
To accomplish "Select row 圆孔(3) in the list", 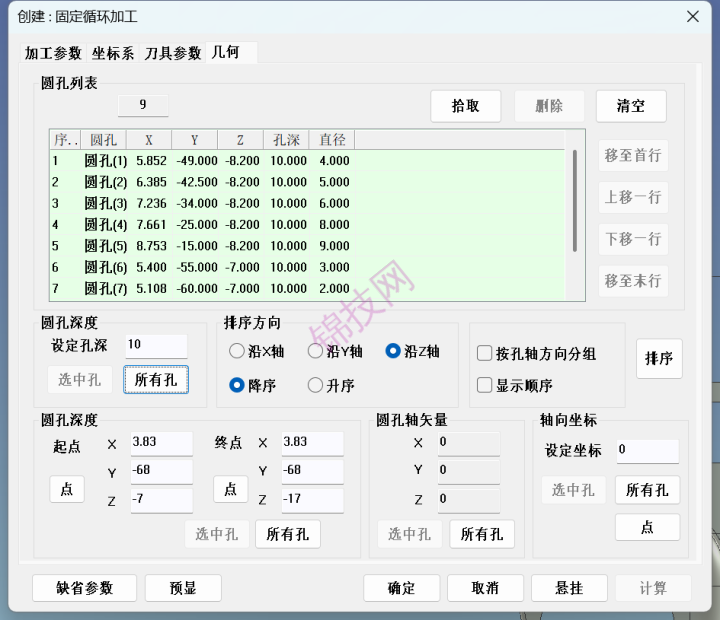I will coord(307,203).
